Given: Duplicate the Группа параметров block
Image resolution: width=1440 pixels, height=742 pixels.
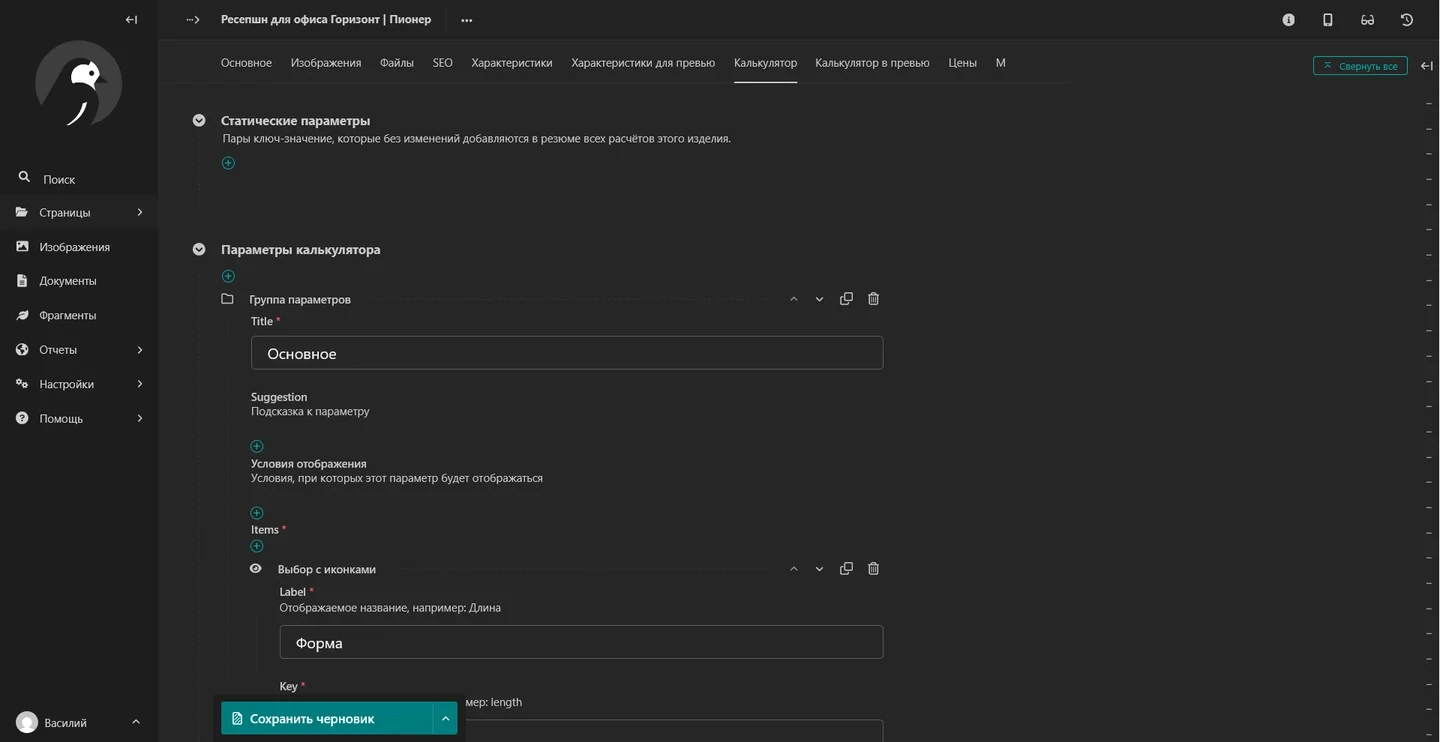Looking at the screenshot, I should click(846, 299).
